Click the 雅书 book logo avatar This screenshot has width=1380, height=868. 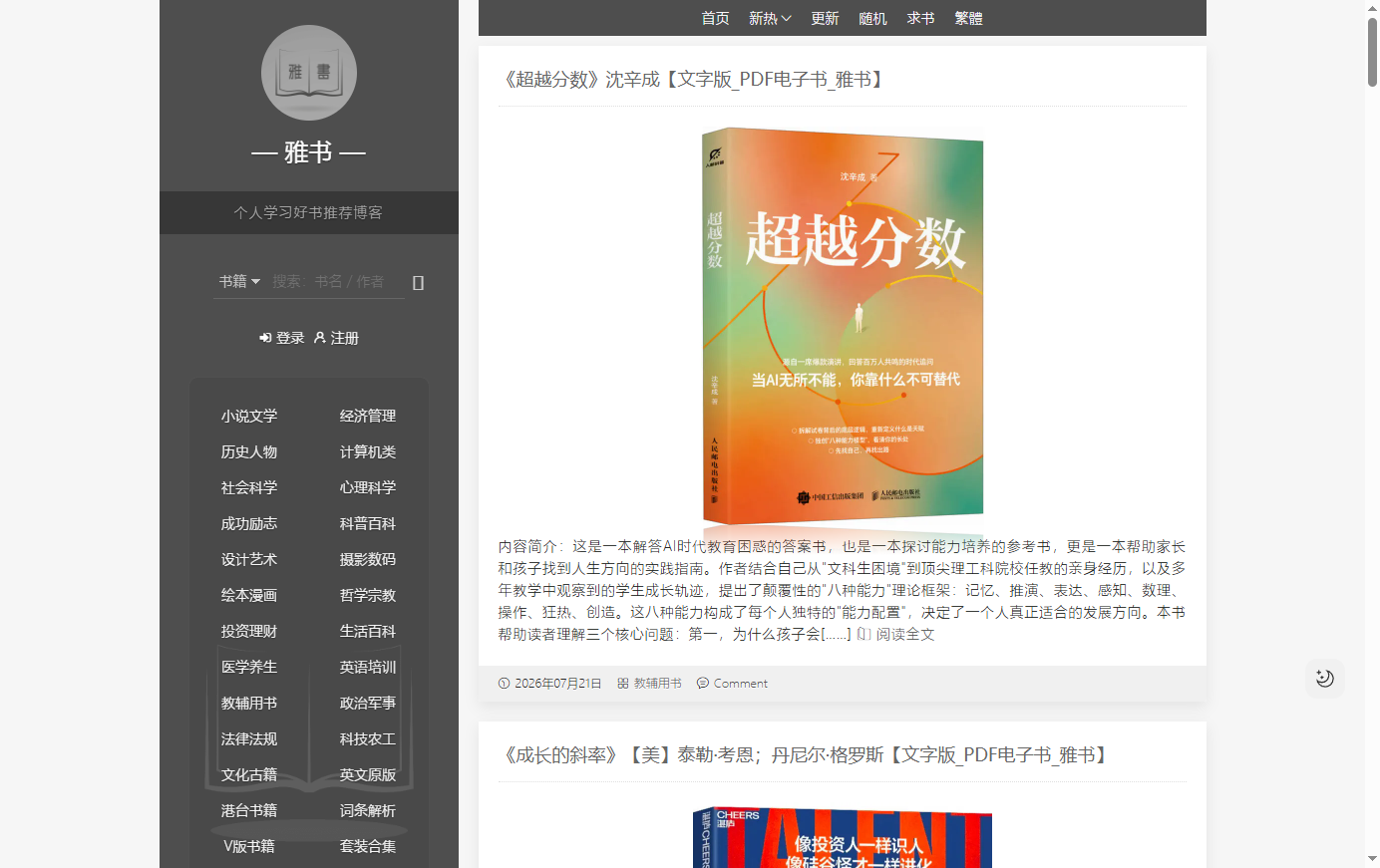309,73
